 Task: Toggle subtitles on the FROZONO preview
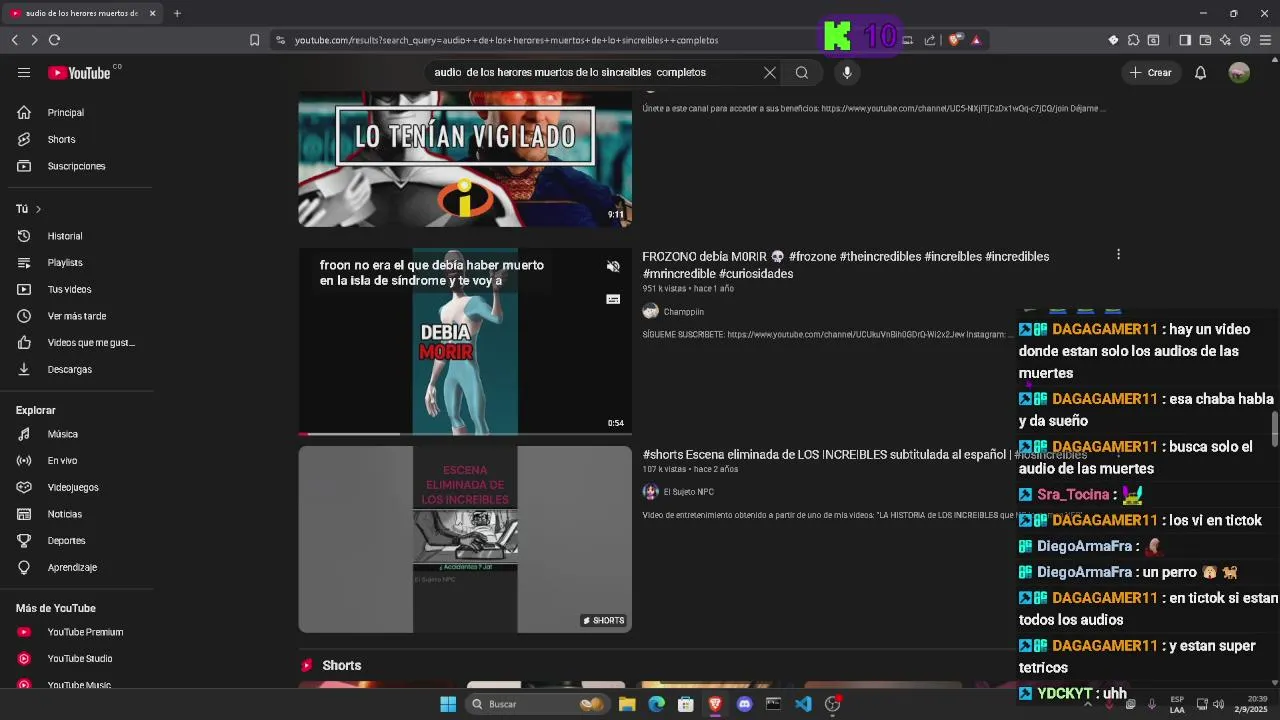tap(613, 299)
